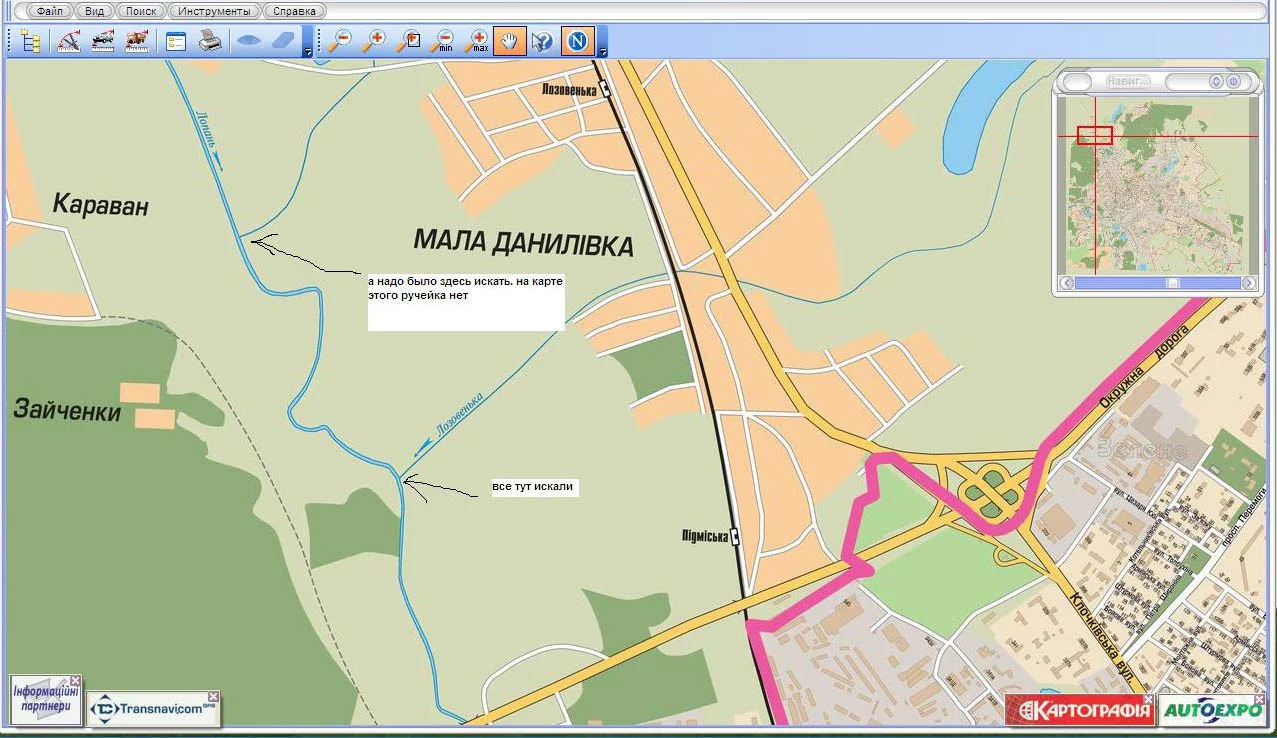Click the blank pill button left of Навиг...
This screenshot has width=1277, height=738.
point(1078,81)
